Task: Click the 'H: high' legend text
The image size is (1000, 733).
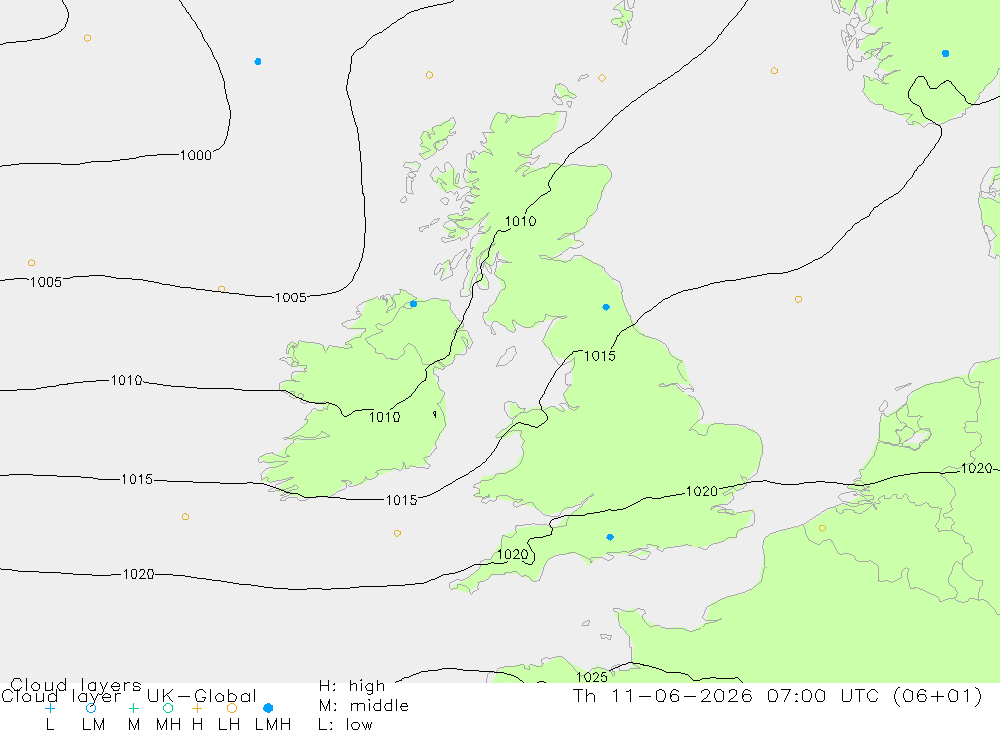Action: point(352,686)
